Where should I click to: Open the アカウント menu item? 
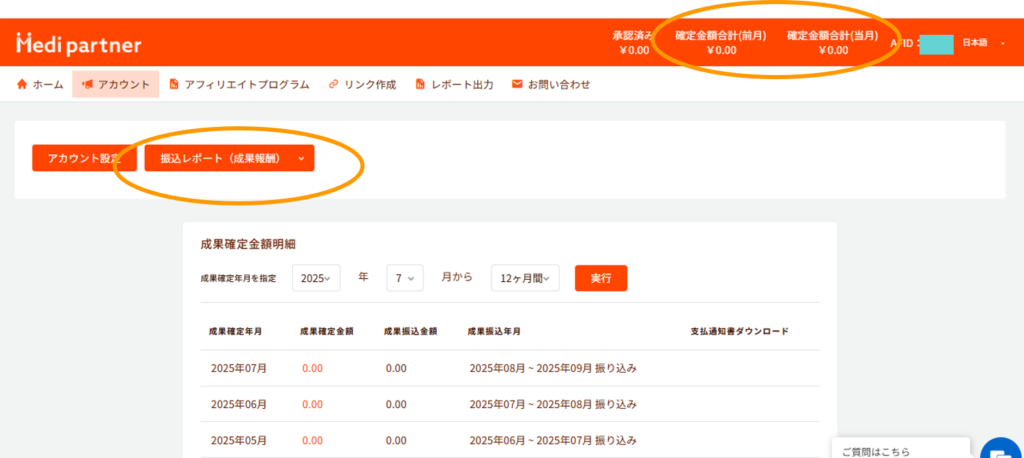116,84
